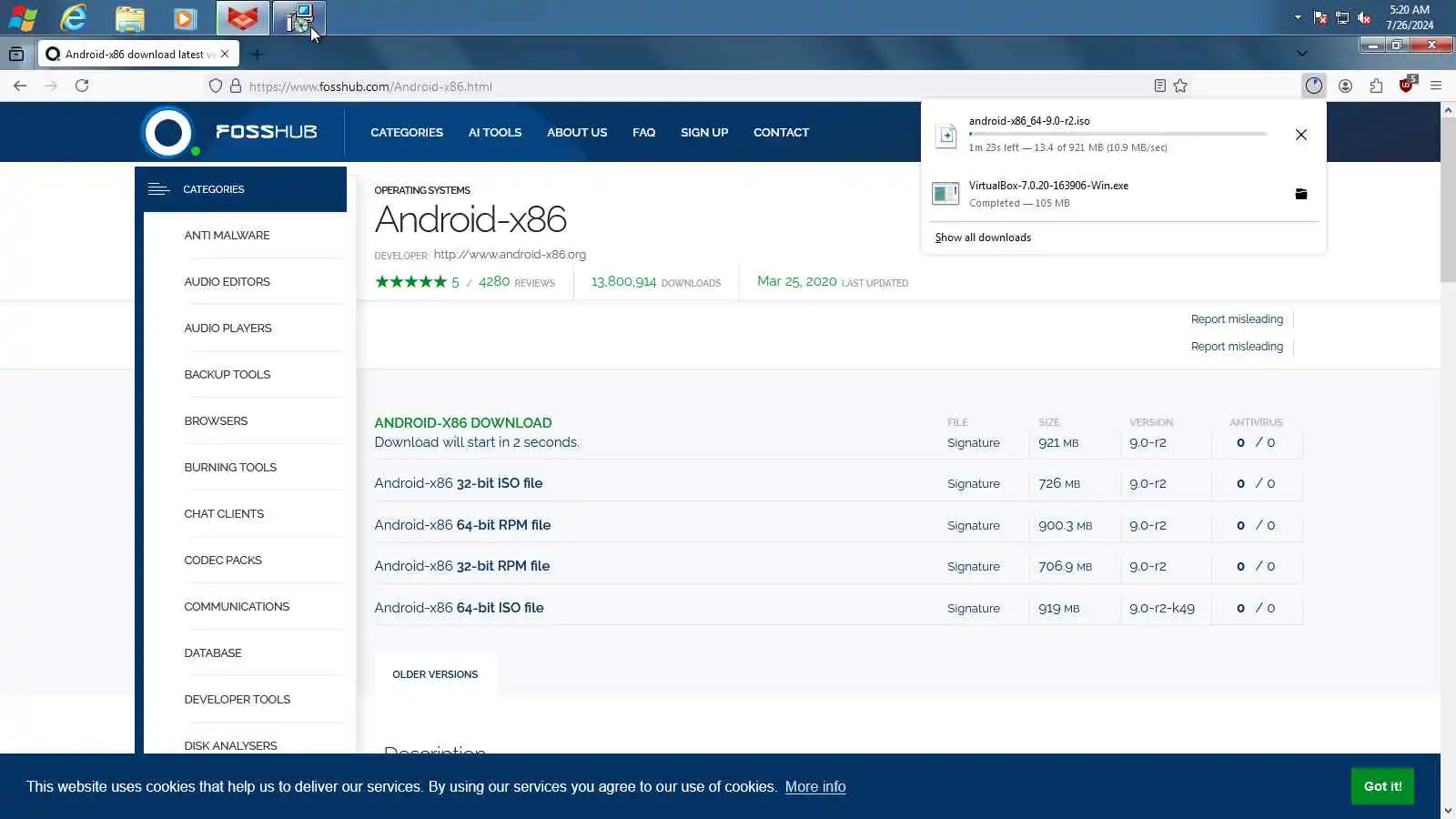Launch Internet Explorer from the taskbar
Viewport: 1456px width, 819px height.
pyautogui.click(x=74, y=17)
